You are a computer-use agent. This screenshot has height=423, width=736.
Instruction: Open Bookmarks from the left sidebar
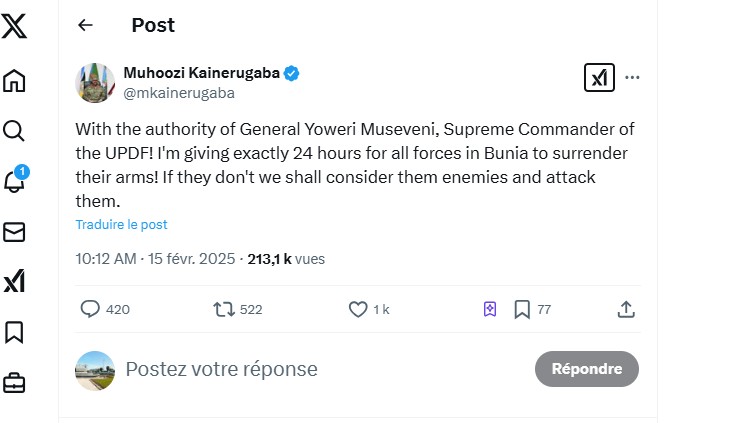click(x=14, y=332)
